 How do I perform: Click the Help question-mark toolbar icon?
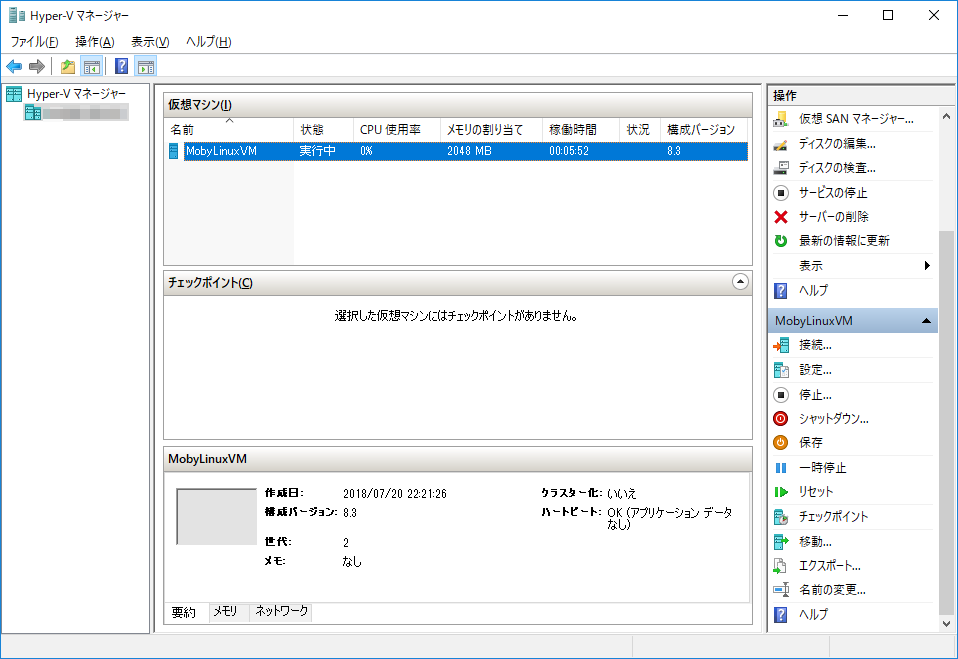tap(122, 66)
